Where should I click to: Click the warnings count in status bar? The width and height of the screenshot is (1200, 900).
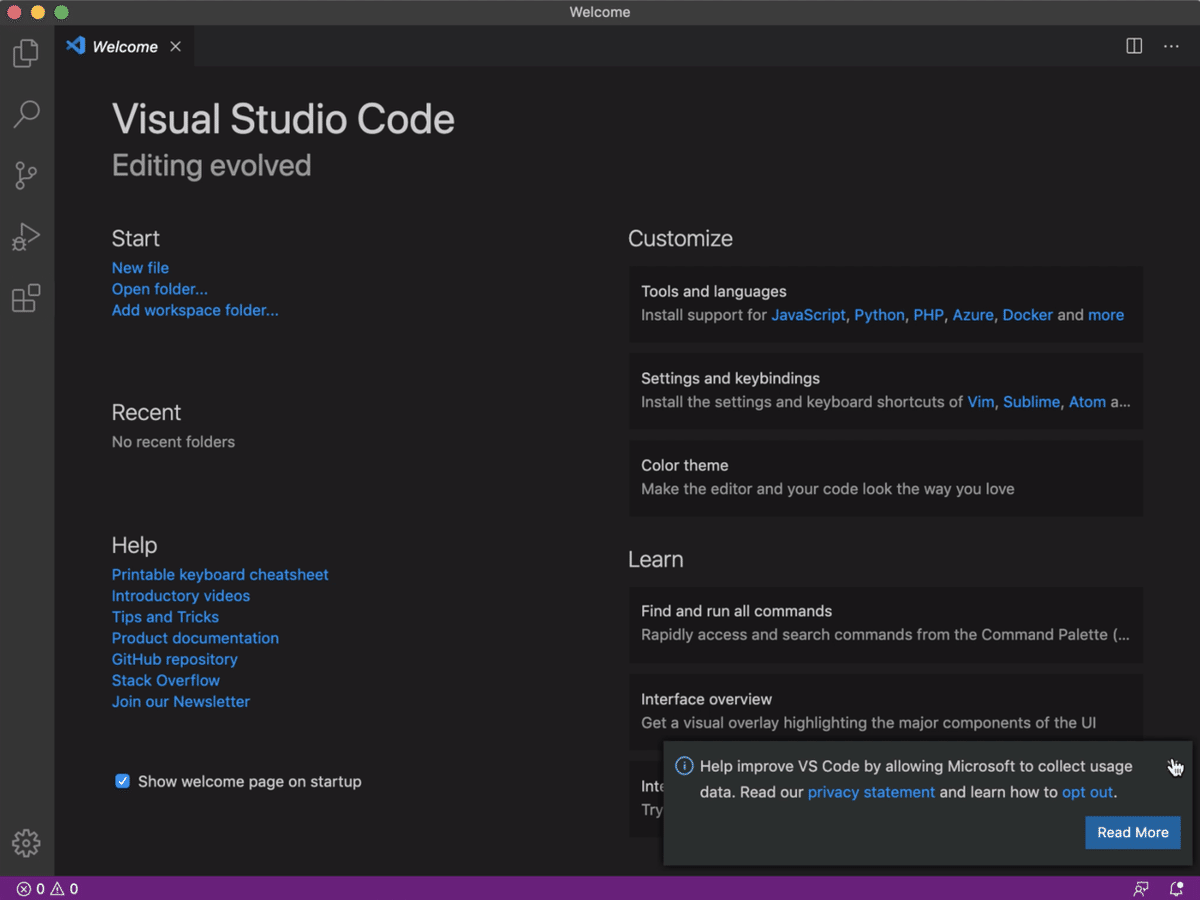coord(64,888)
